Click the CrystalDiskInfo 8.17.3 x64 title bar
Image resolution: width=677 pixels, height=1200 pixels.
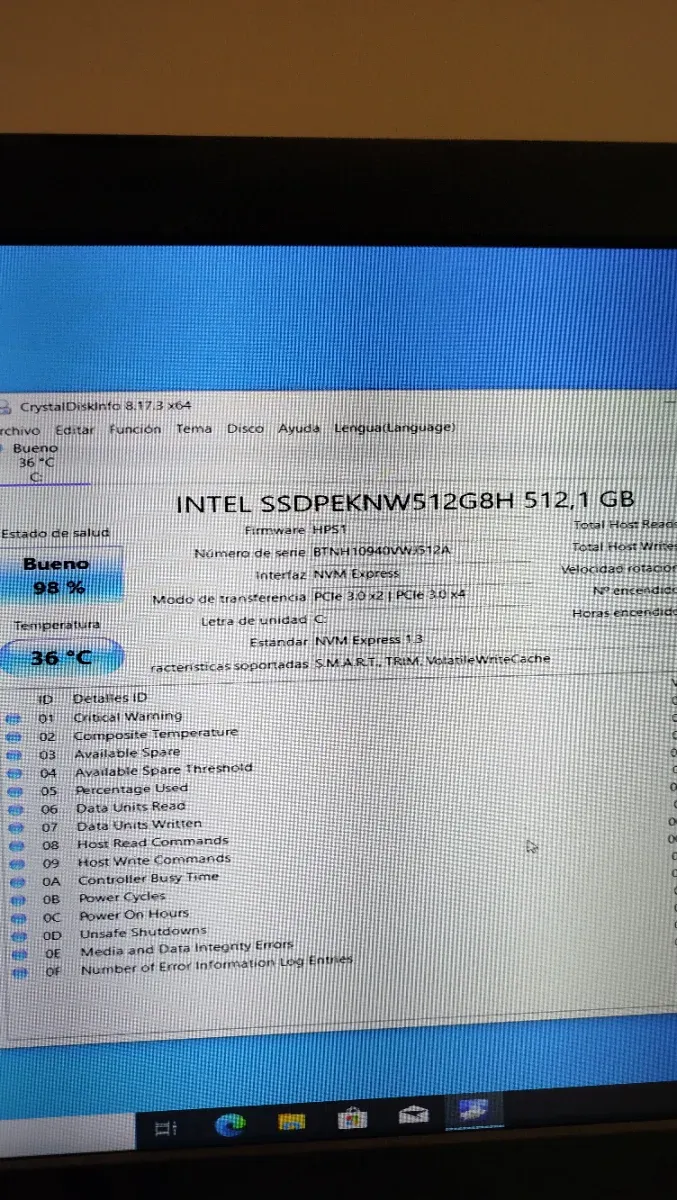105,406
